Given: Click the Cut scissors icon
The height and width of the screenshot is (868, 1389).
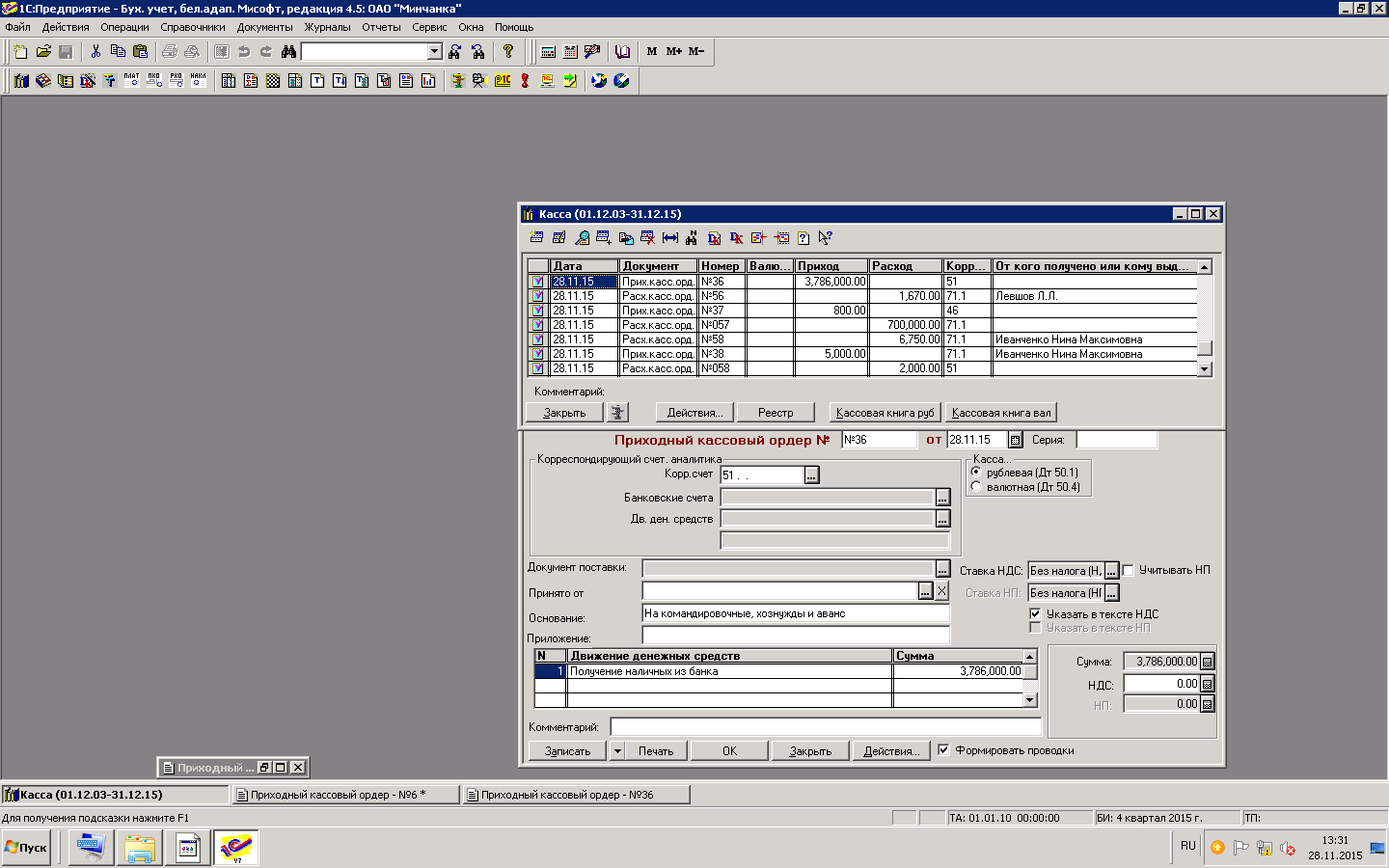Looking at the screenshot, I should [x=95, y=51].
